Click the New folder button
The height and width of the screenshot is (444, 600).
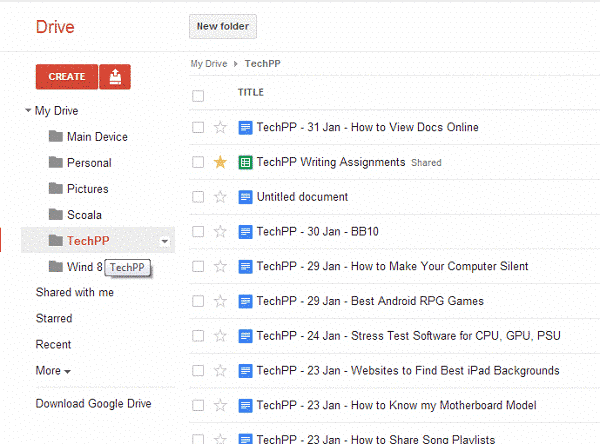point(223,26)
